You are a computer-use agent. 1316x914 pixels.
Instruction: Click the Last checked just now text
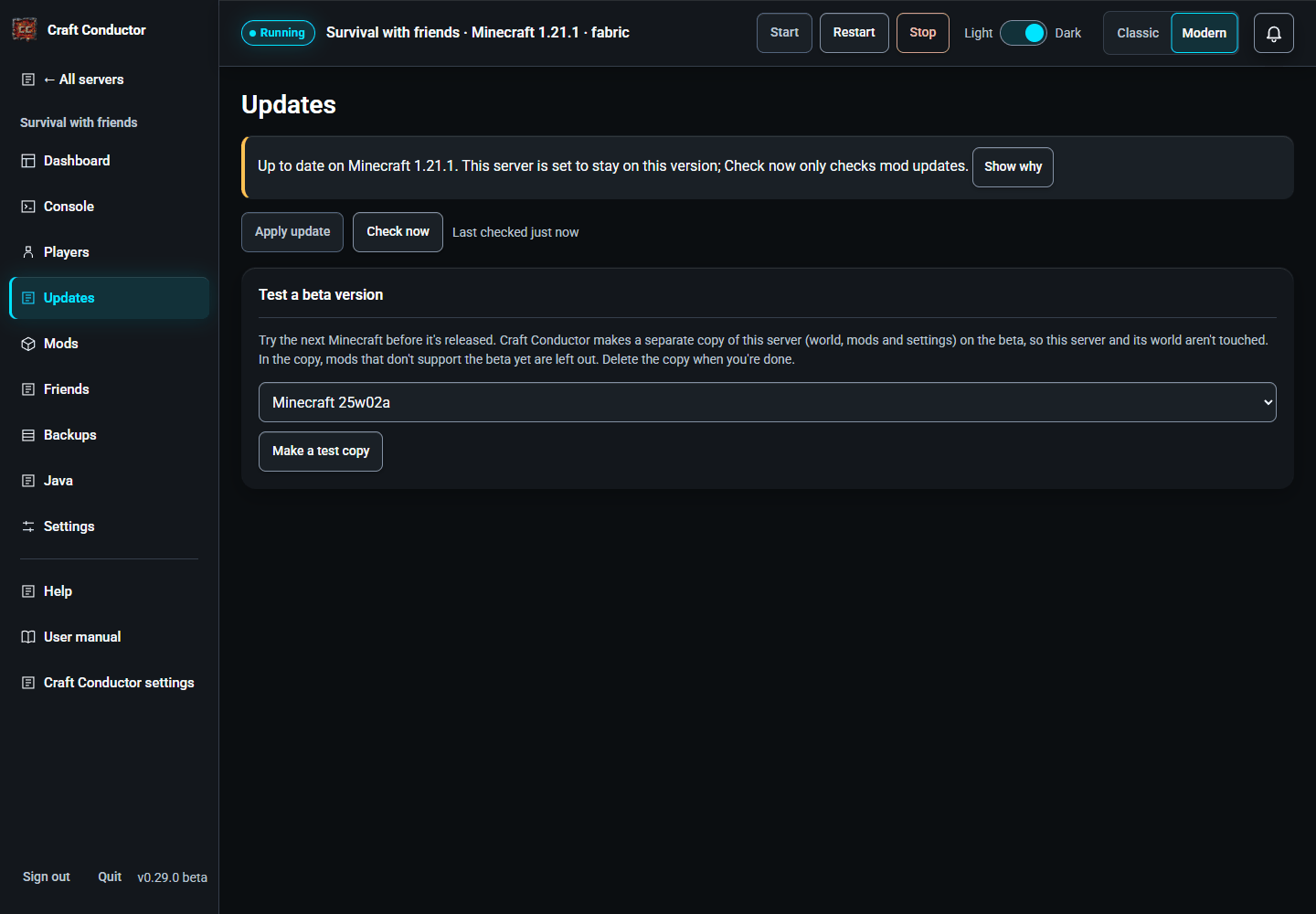coord(515,232)
